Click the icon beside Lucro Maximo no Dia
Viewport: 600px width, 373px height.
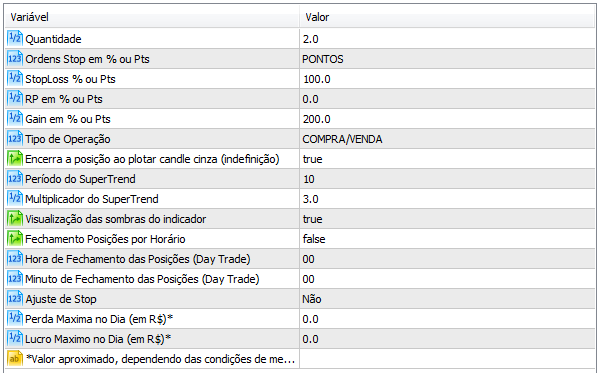[x=15, y=339]
